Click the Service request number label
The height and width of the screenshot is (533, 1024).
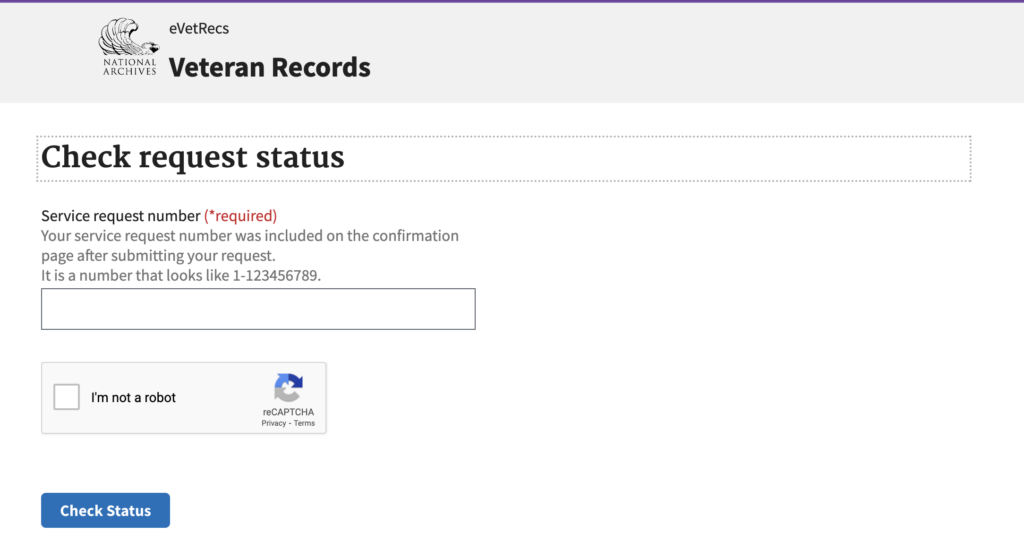[x=121, y=216]
